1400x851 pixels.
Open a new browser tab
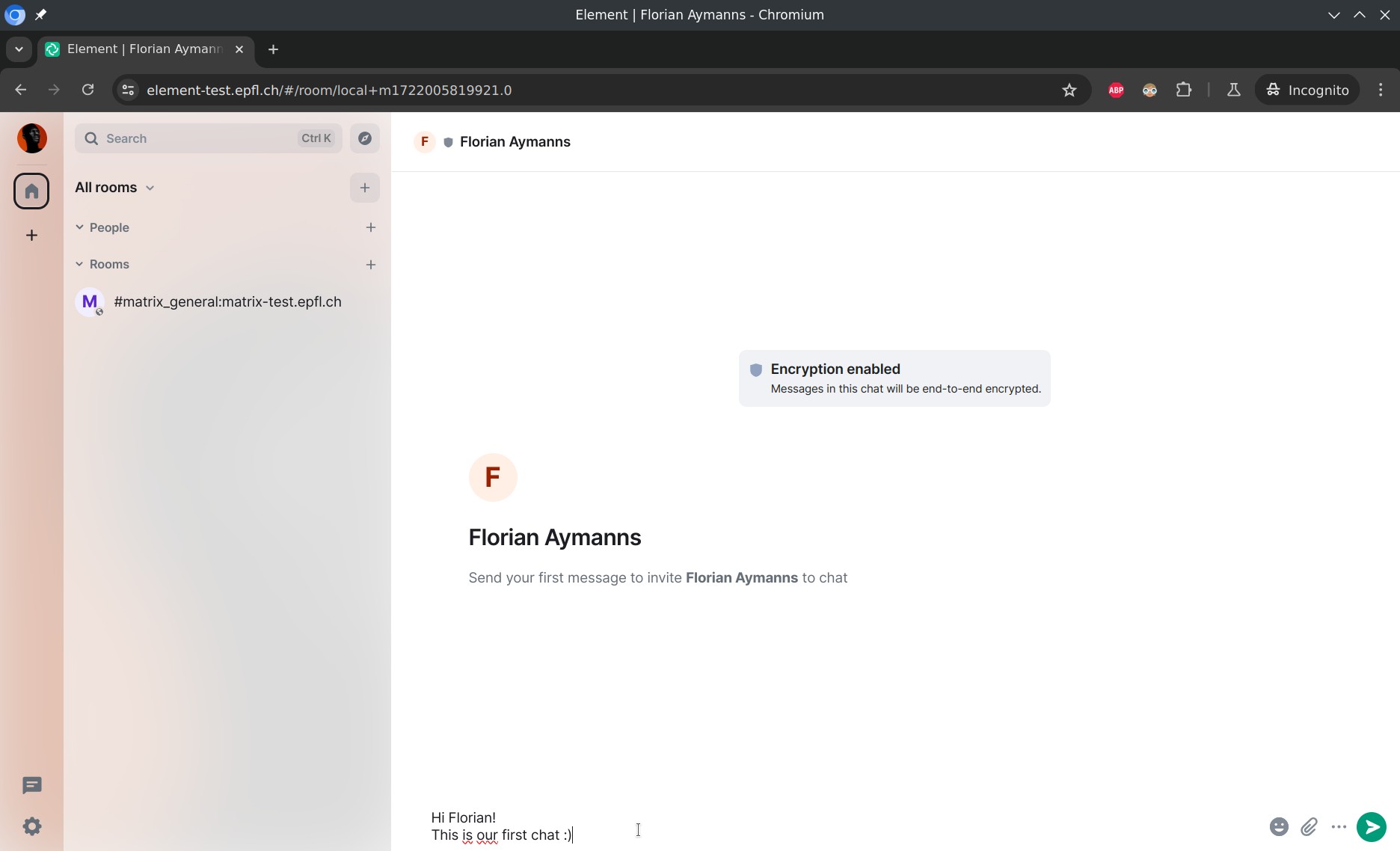[274, 49]
